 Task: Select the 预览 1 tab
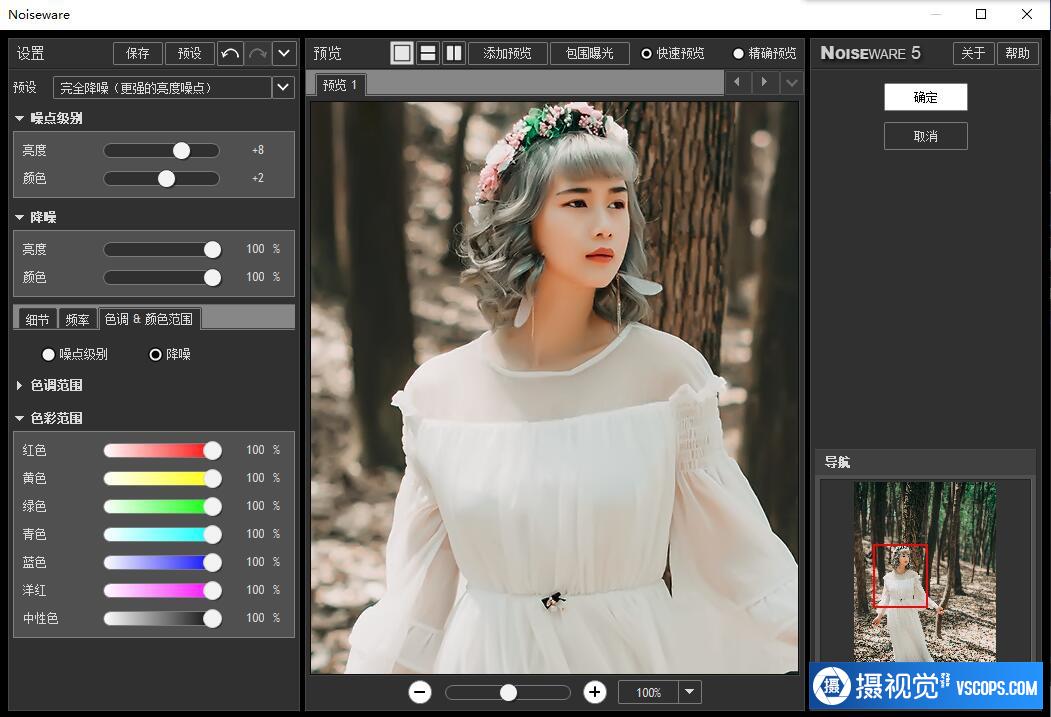pyautogui.click(x=340, y=84)
